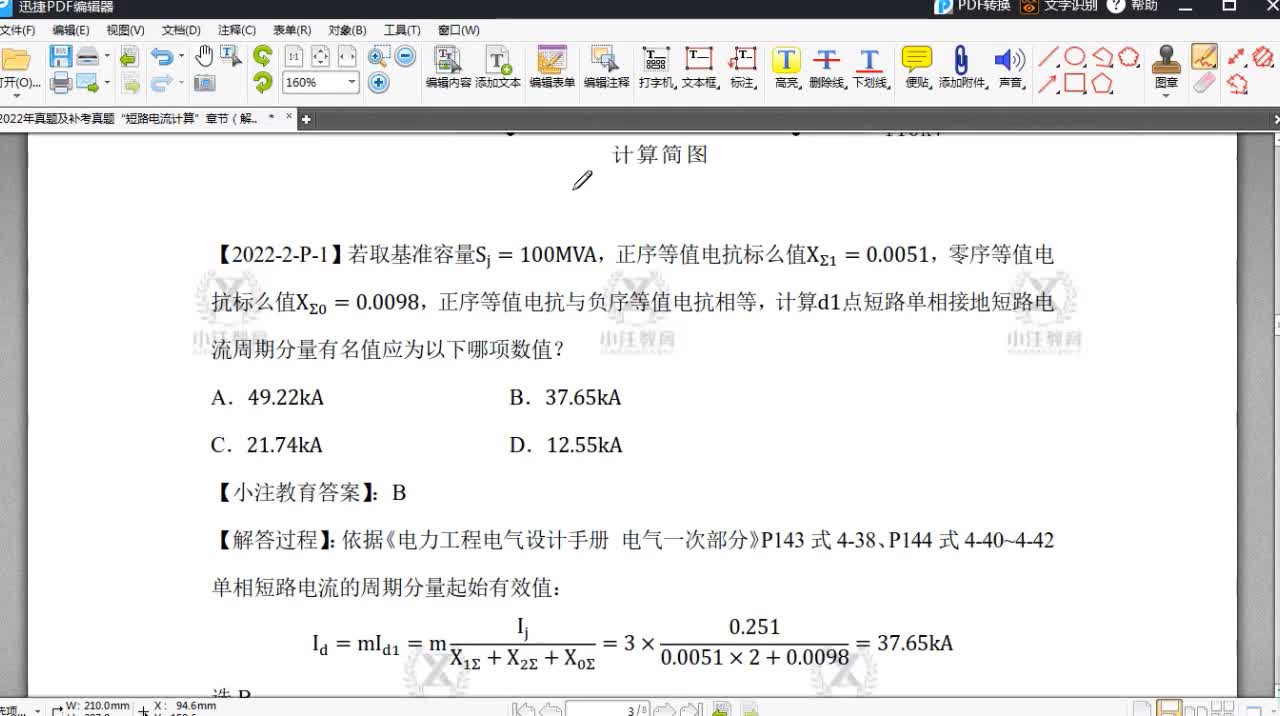
Task: Pick the eraser tool
Action: [x=1204, y=83]
